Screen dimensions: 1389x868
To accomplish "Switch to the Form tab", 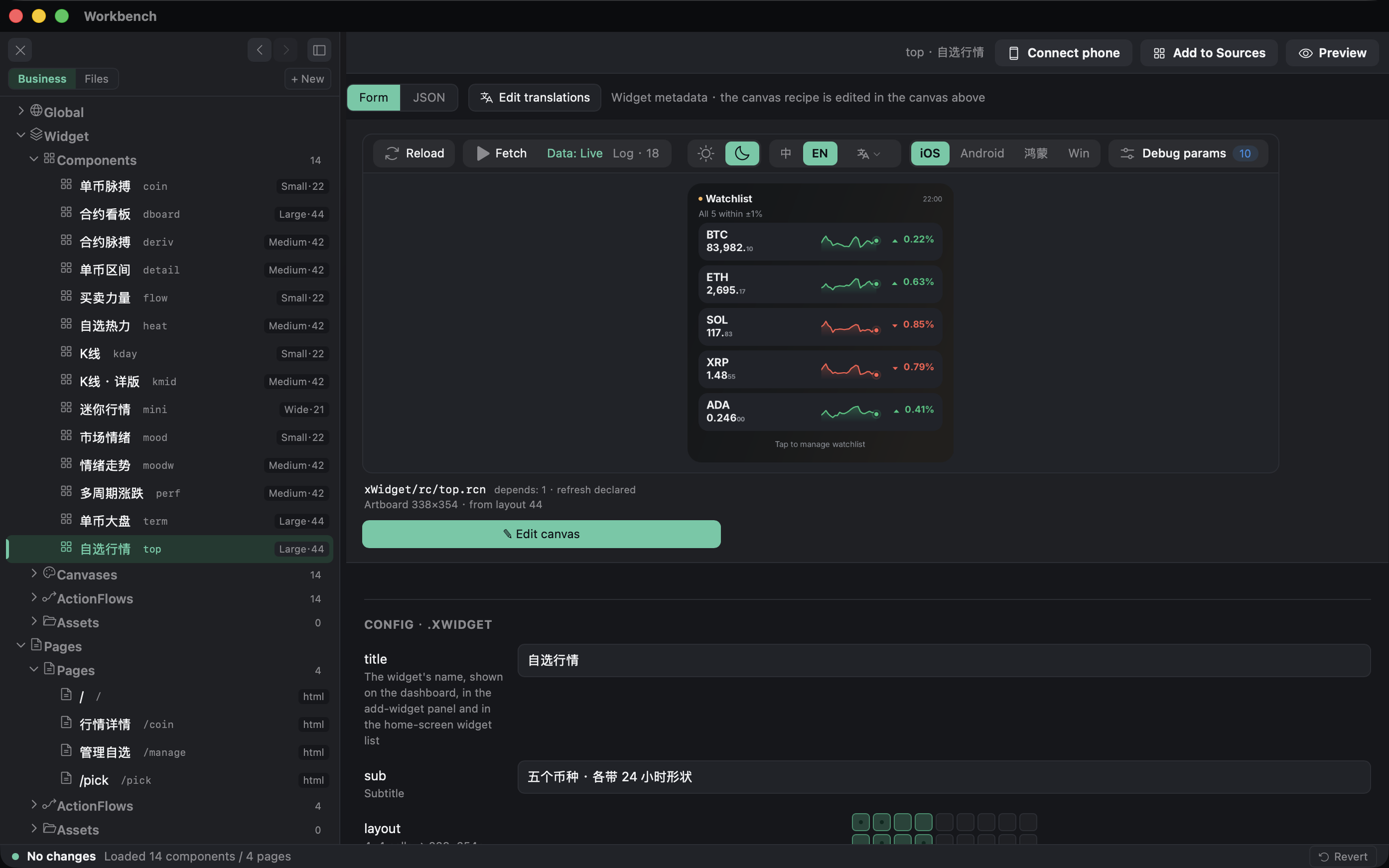I will click(x=373, y=98).
